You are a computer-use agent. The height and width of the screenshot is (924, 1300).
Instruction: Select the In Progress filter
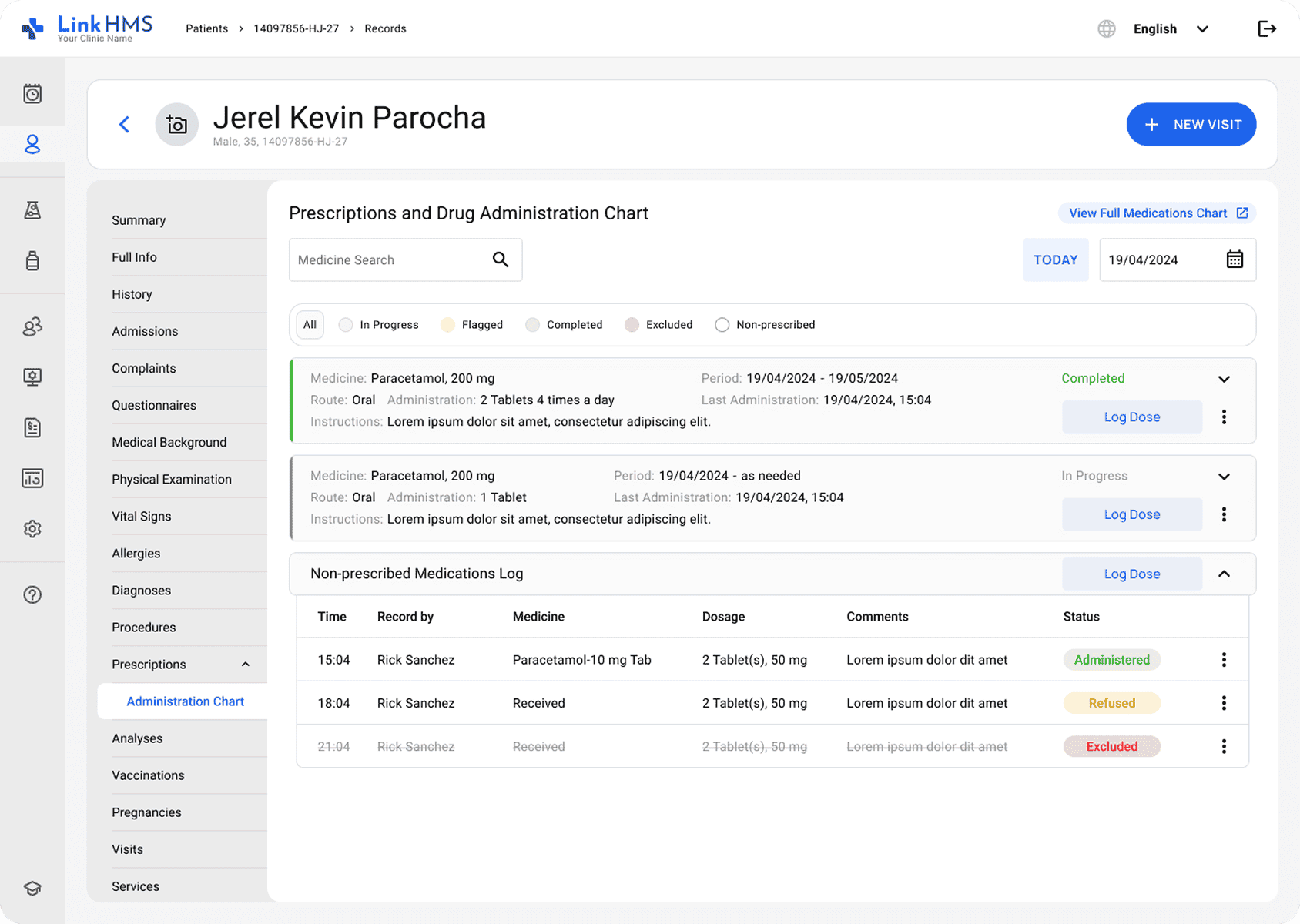tap(380, 325)
